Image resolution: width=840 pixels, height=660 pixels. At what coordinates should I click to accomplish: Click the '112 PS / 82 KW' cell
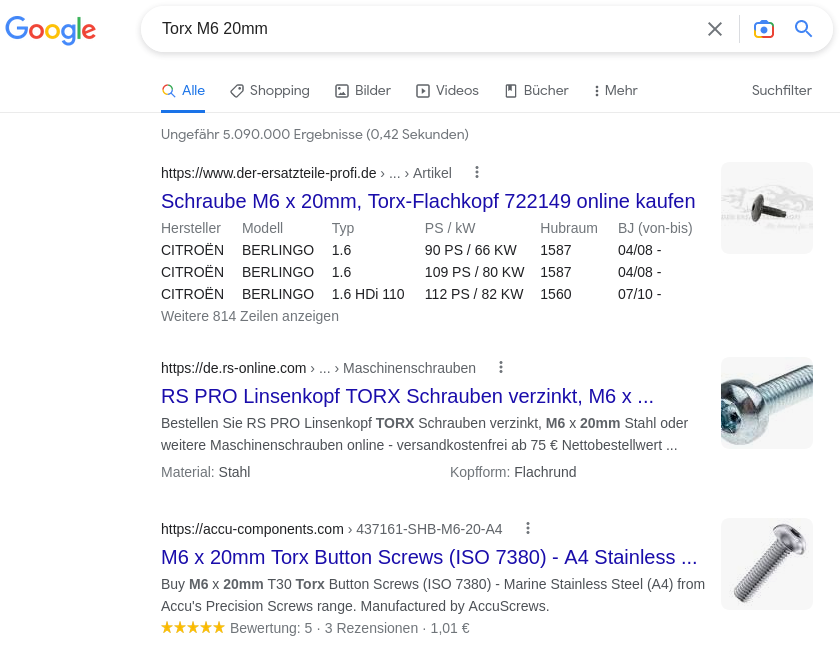point(474,295)
